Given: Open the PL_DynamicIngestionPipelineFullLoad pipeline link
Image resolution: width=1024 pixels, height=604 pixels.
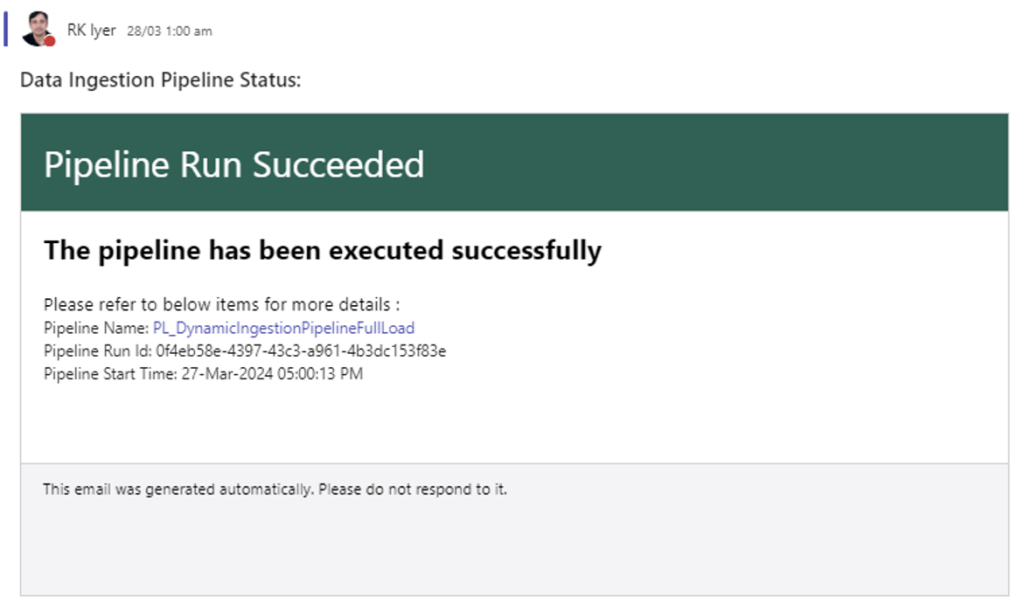Looking at the screenshot, I should (x=283, y=328).
